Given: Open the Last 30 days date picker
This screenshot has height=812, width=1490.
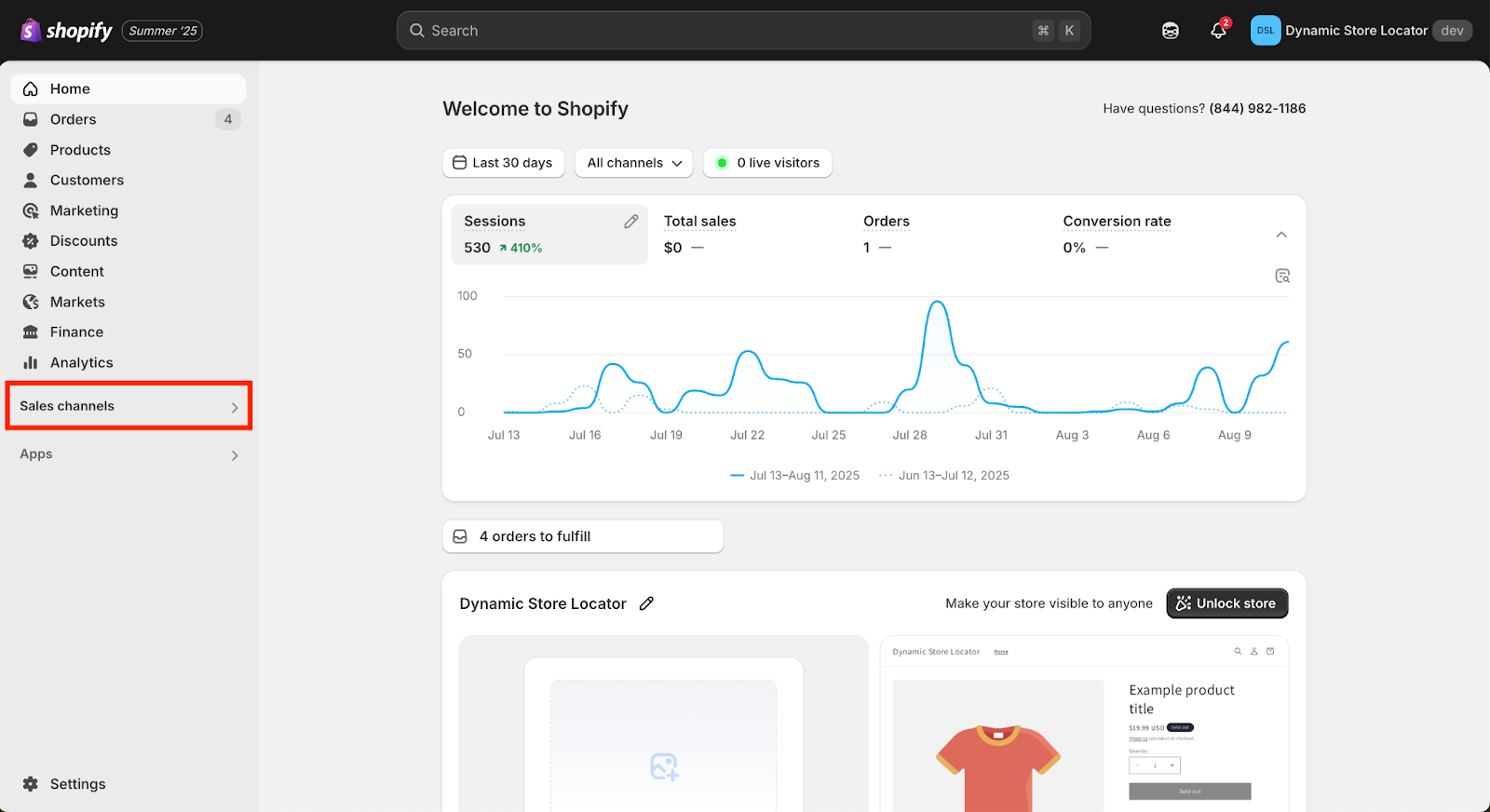Looking at the screenshot, I should tap(502, 163).
